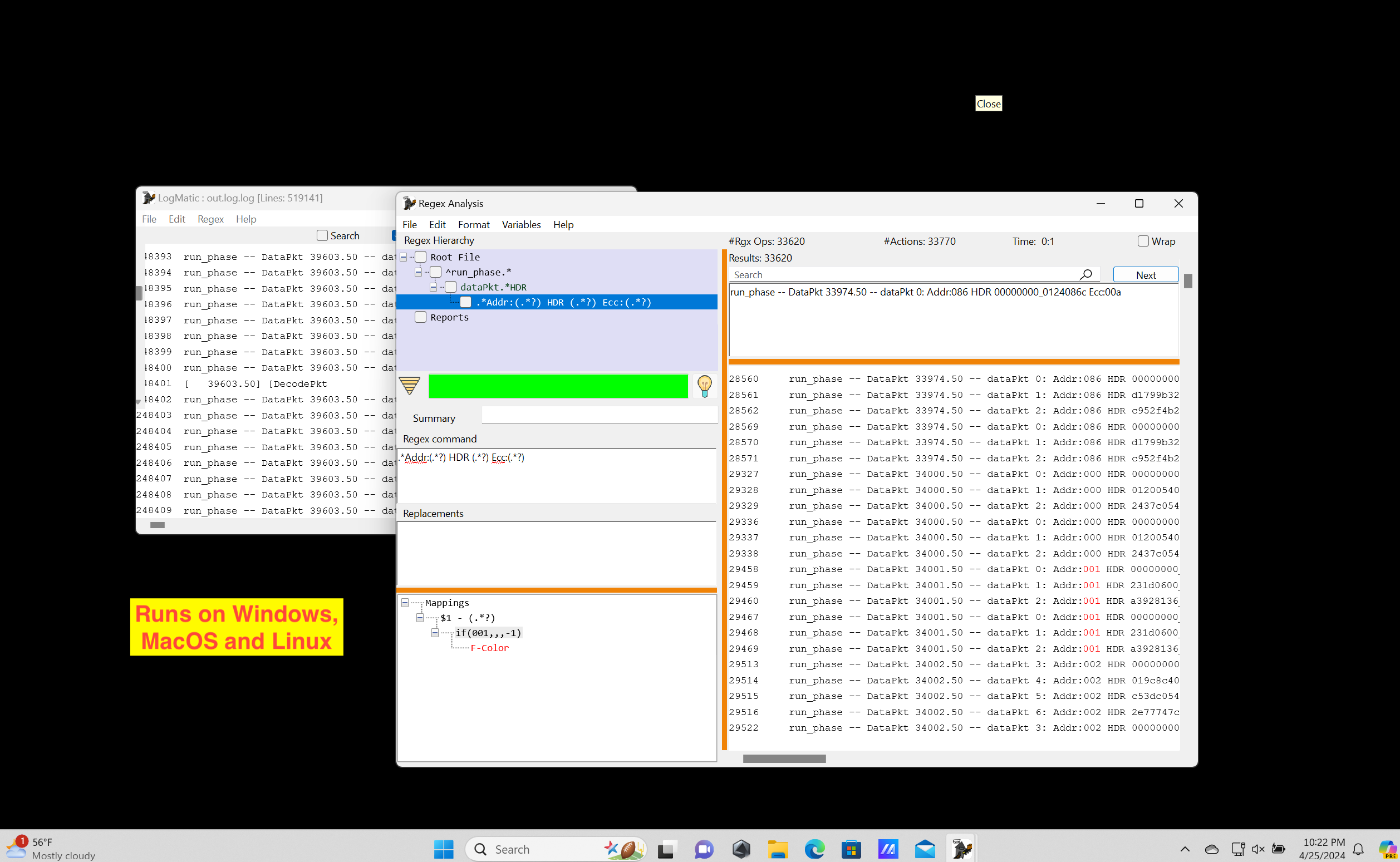Viewport: 1400px width, 862px height.
Task: Click the weather widget in the taskbar
Action: (x=51, y=848)
